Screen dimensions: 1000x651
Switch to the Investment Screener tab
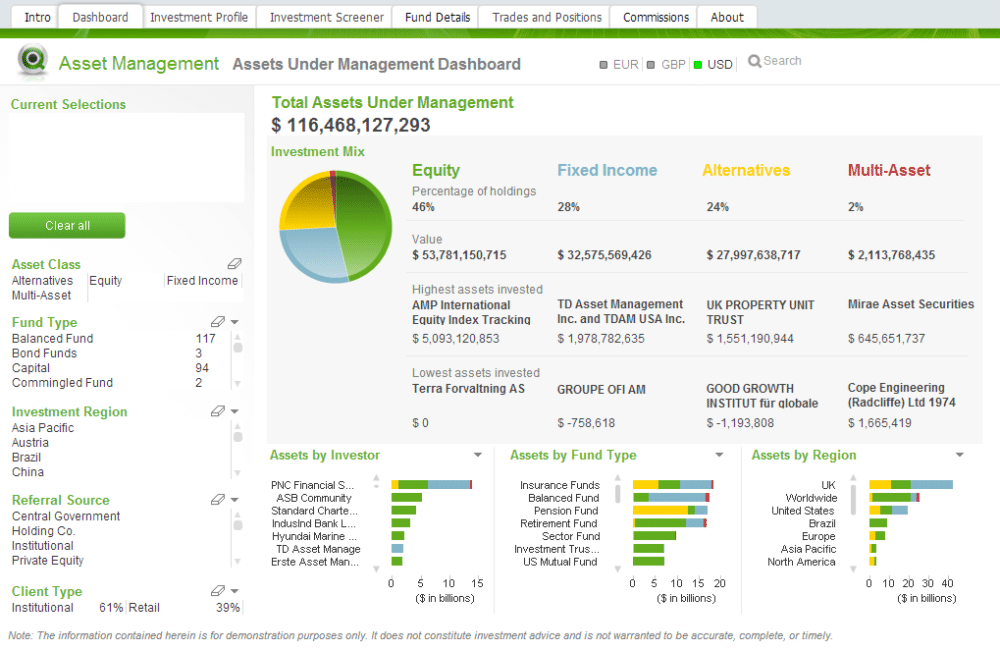(x=326, y=17)
